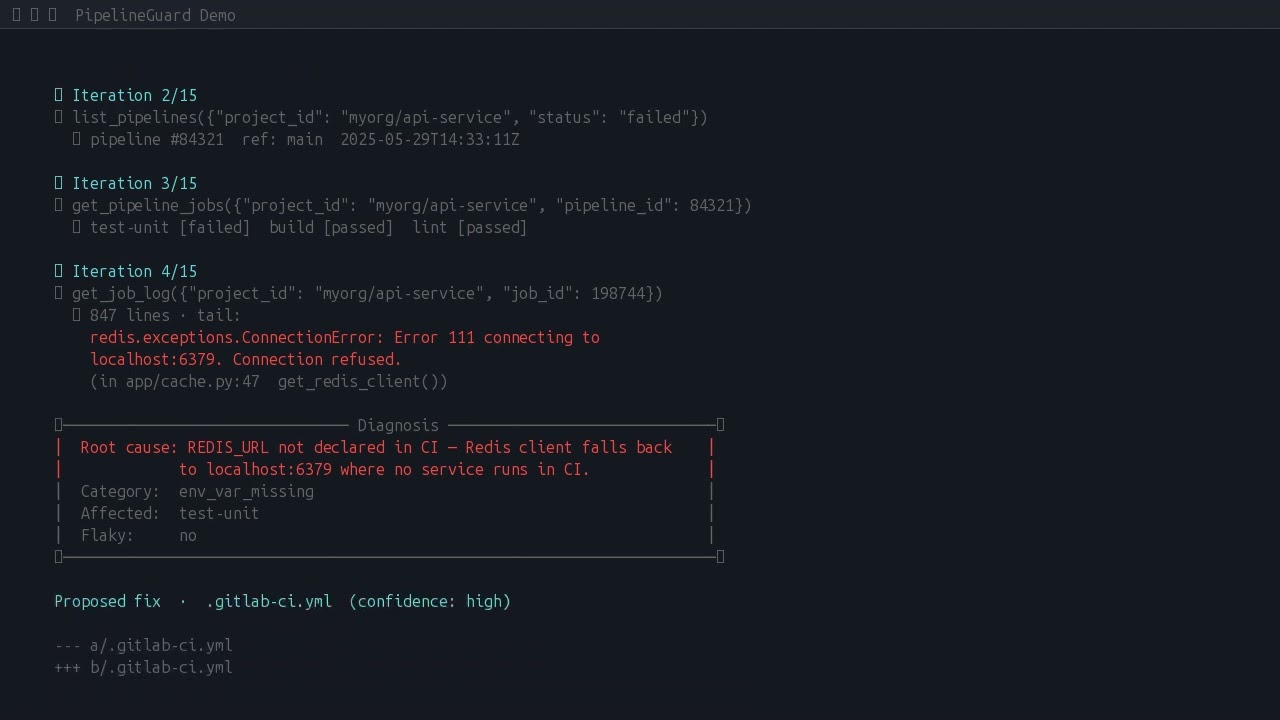Click test-unit [failed] job status
Image resolution: width=1280 pixels, height=720 pixels.
coord(170,227)
